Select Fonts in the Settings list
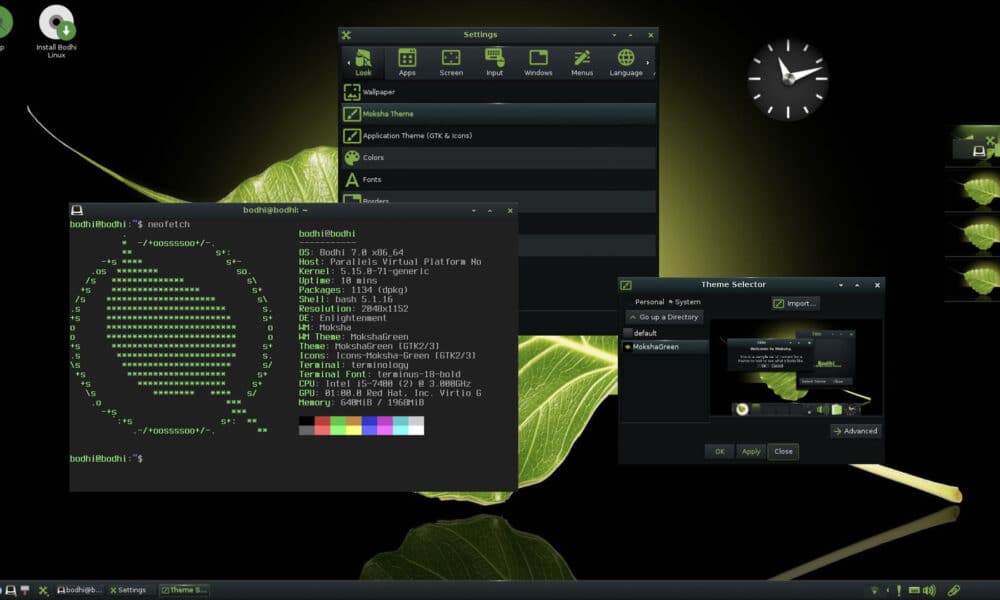 click(499, 179)
